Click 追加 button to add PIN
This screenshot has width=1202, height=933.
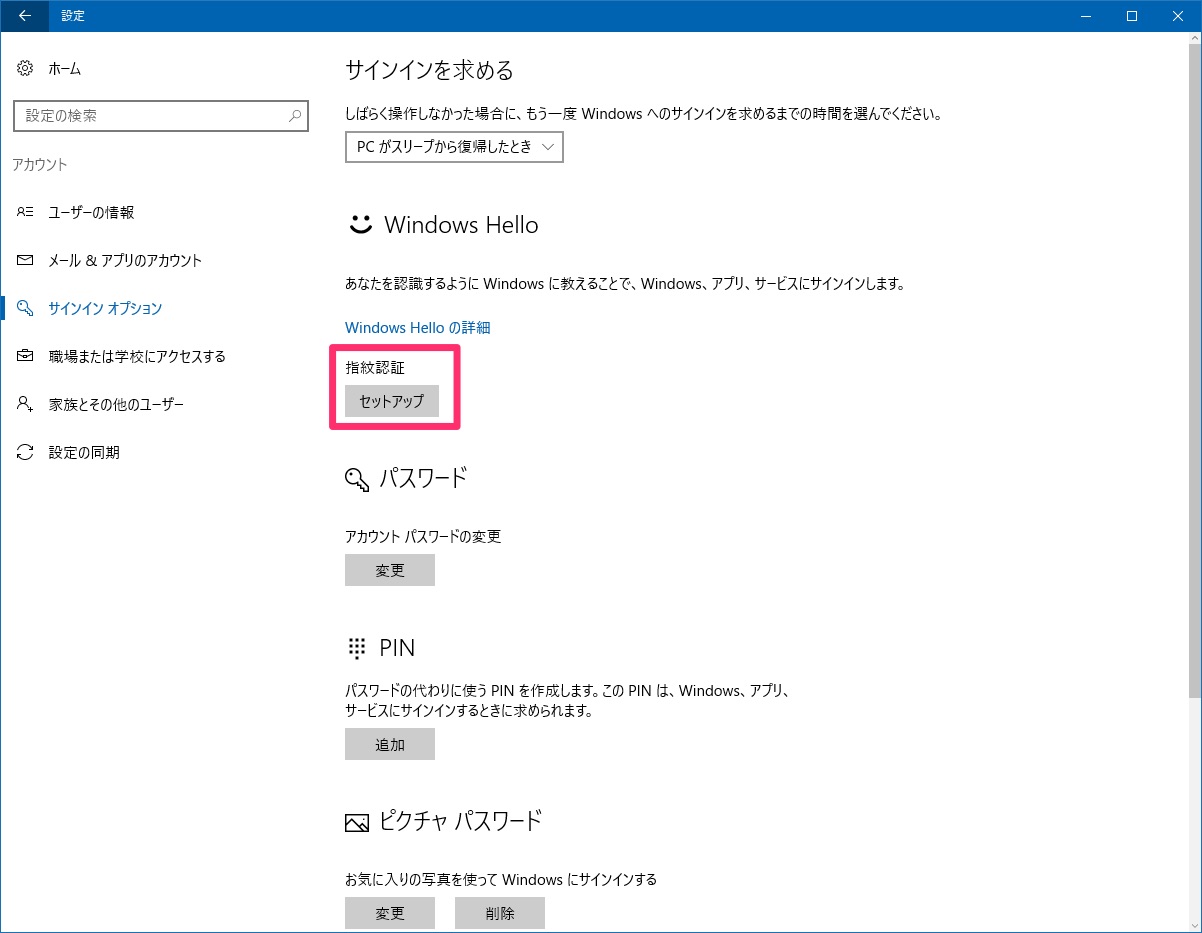tap(390, 744)
